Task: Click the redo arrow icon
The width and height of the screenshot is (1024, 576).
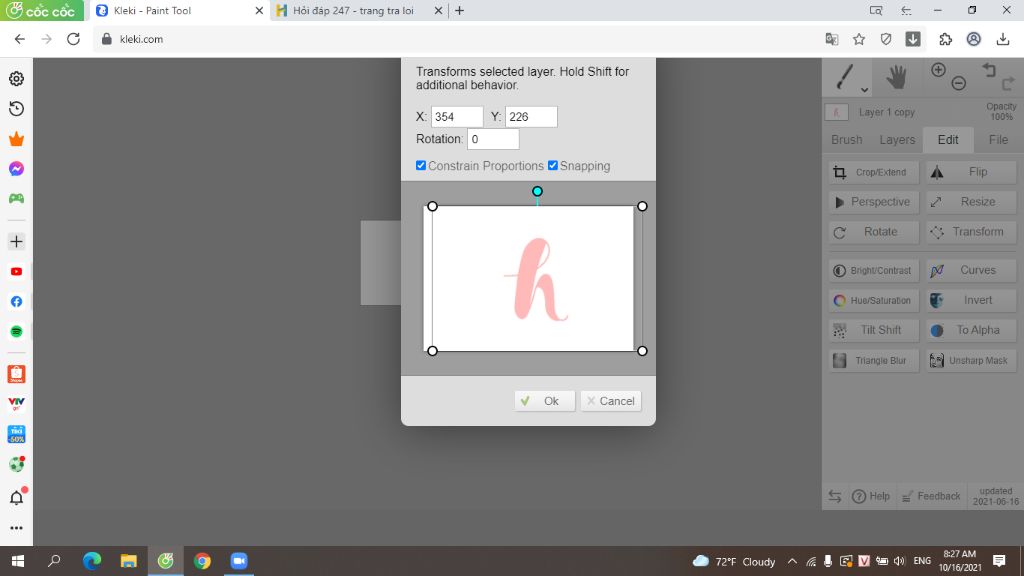Action: 1007,83
